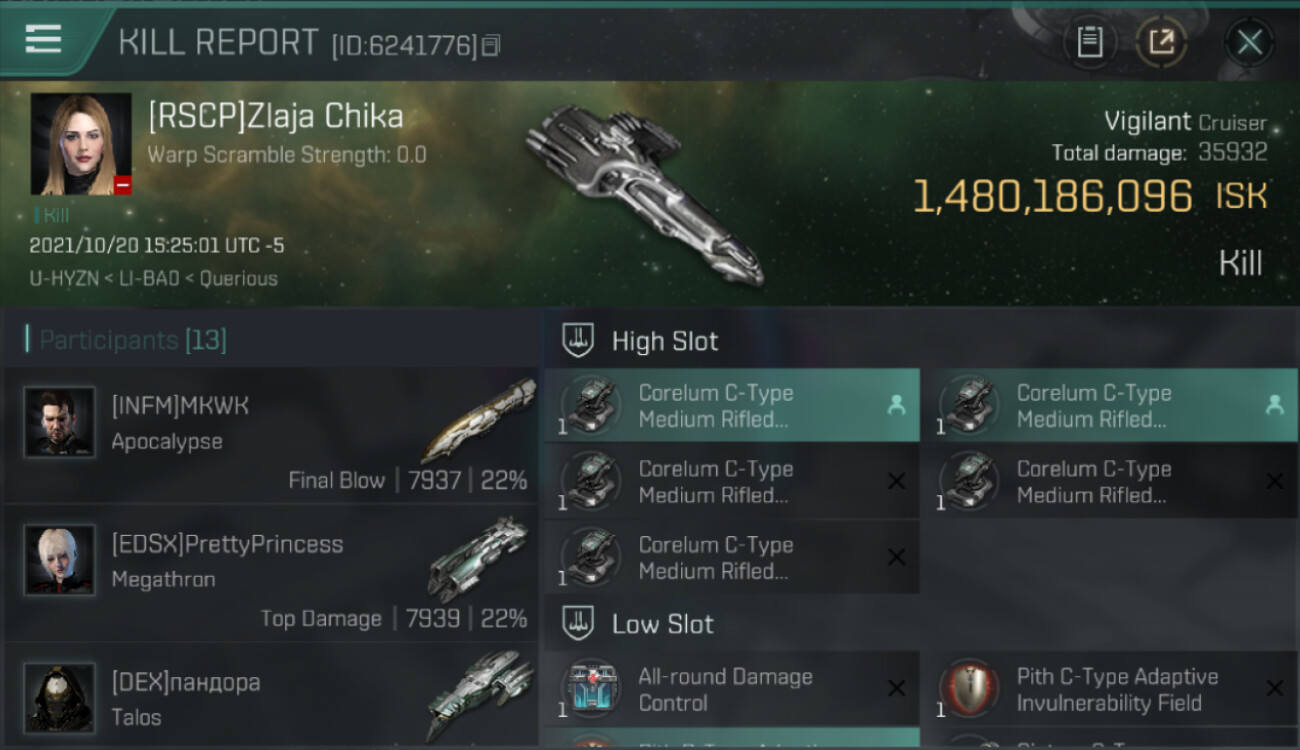The height and width of the screenshot is (750, 1300).
Task: Share the kill report externally
Action: tap(1161, 42)
